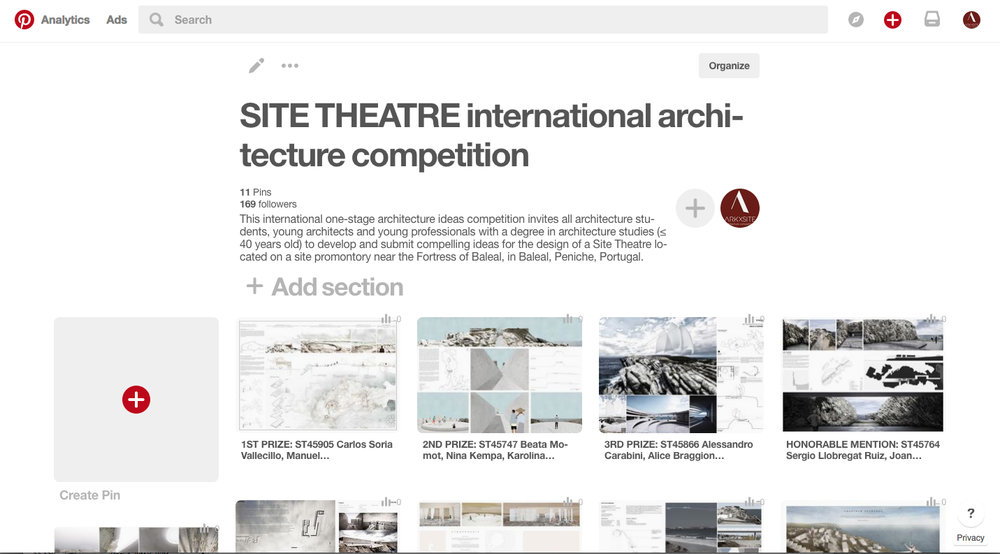Screen dimensions: 1000x554
Task: Click the question mark help icon
Action: click(970, 514)
